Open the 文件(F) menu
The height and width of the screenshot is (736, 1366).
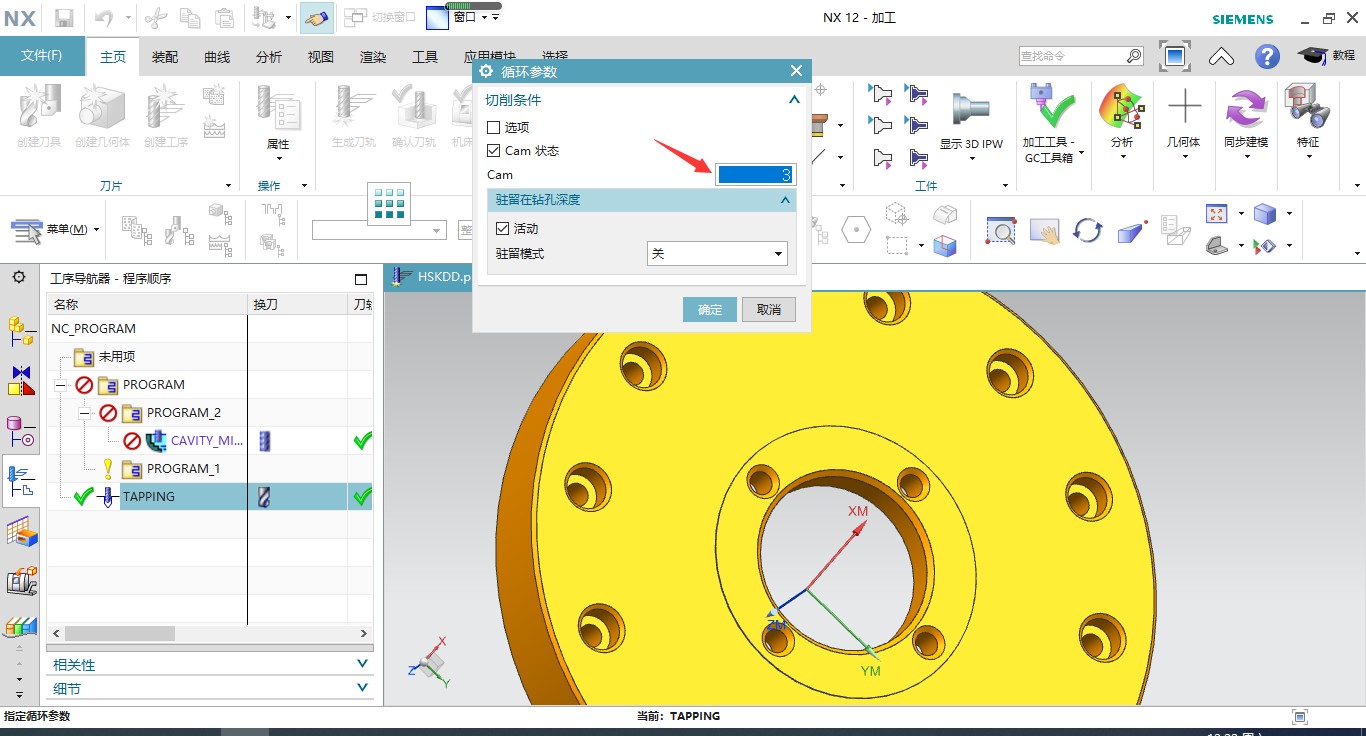pos(42,56)
